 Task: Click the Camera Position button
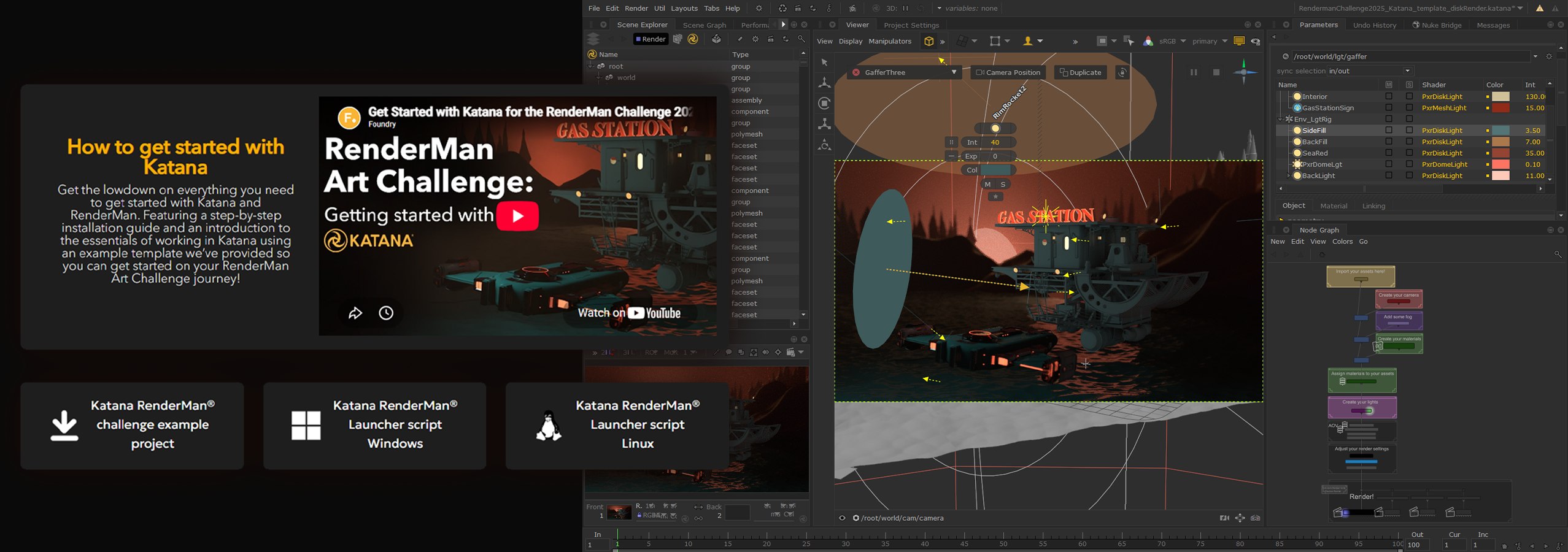[x=1008, y=72]
